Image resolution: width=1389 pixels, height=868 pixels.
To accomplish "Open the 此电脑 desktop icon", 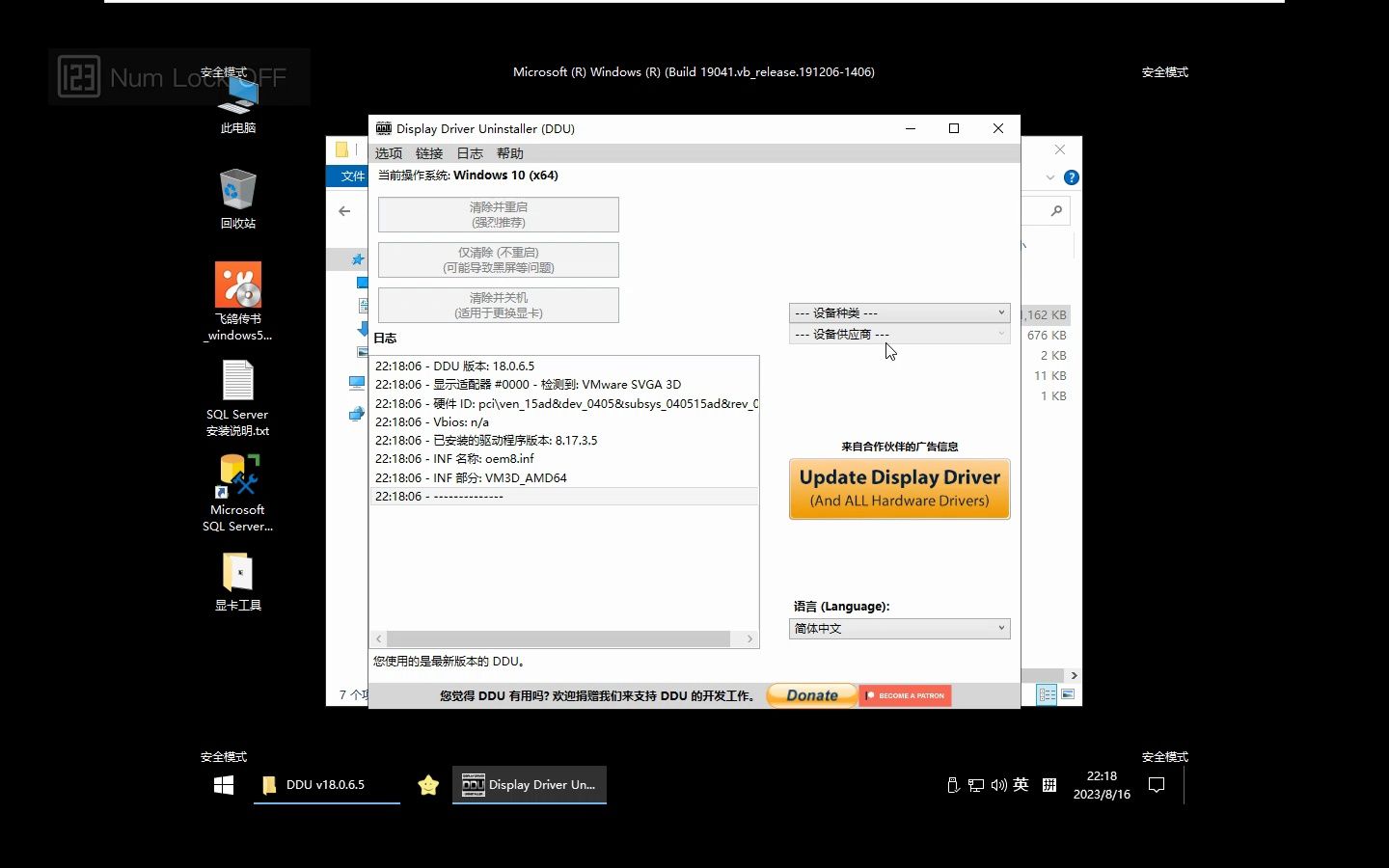I will pyautogui.click(x=237, y=104).
